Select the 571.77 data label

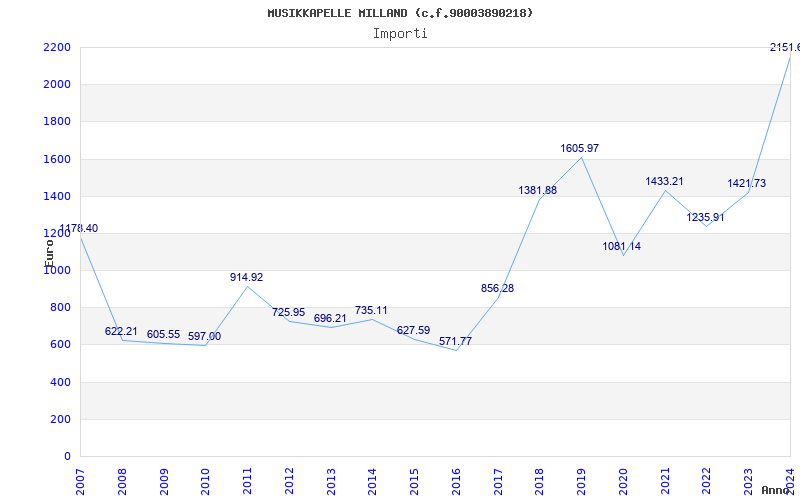pyautogui.click(x=455, y=341)
